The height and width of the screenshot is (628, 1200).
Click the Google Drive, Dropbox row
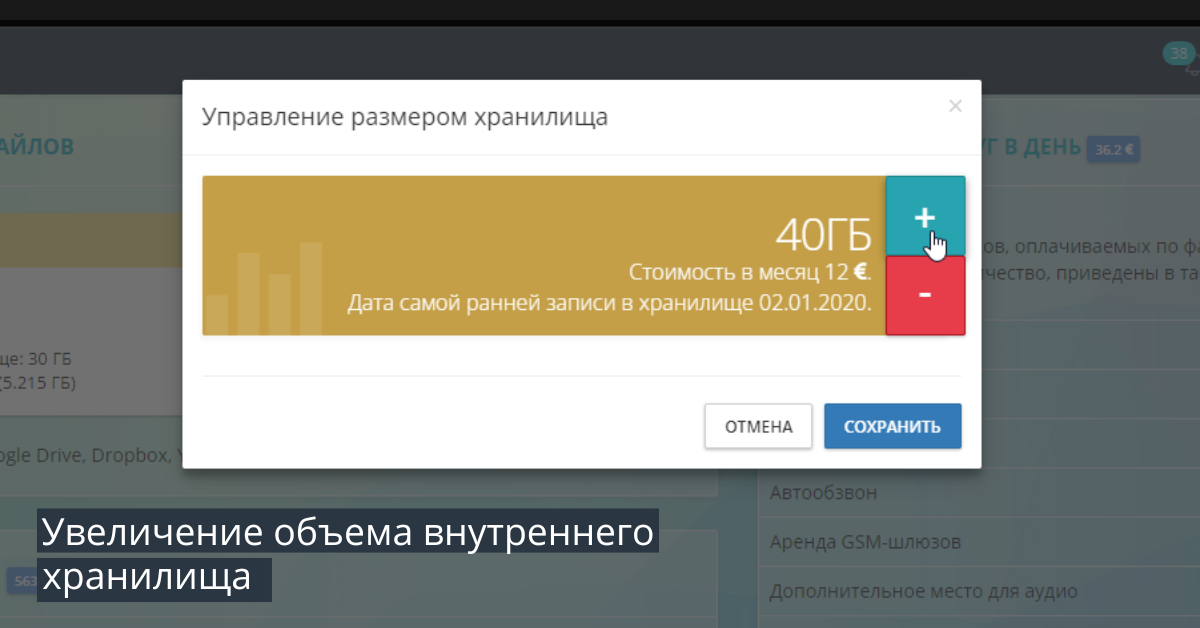point(92,455)
